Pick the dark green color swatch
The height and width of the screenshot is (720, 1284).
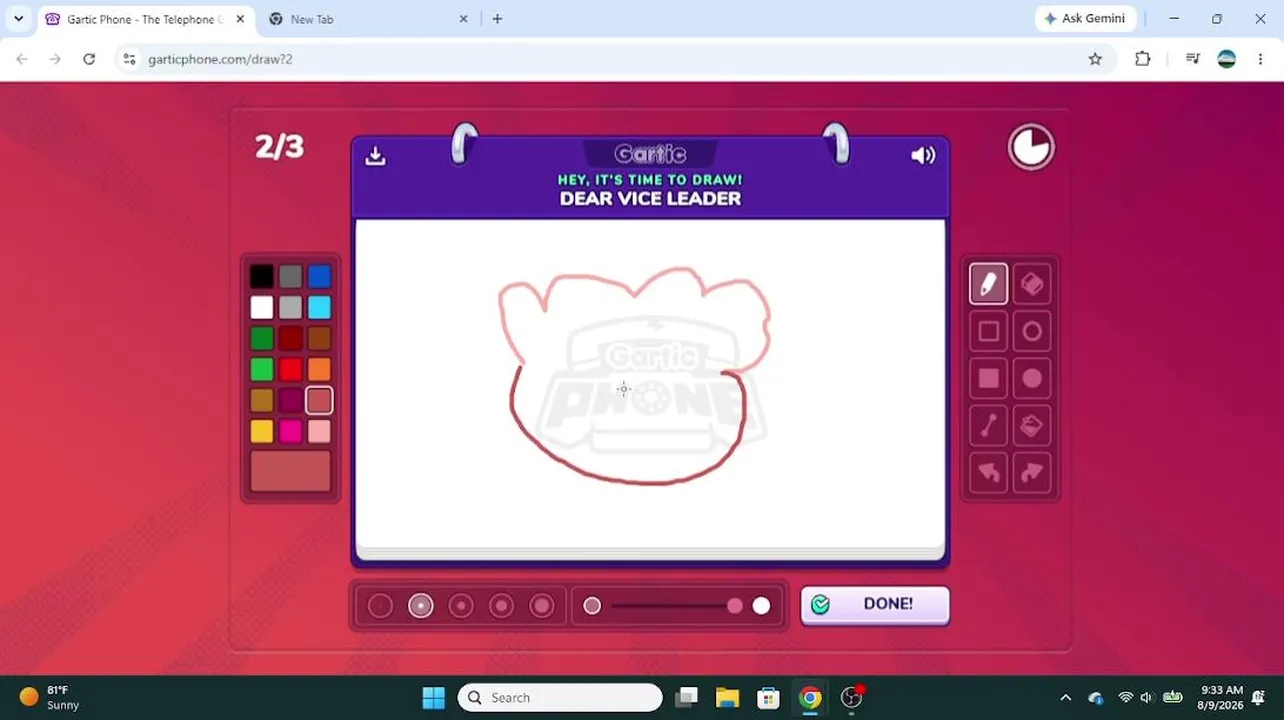click(x=262, y=339)
